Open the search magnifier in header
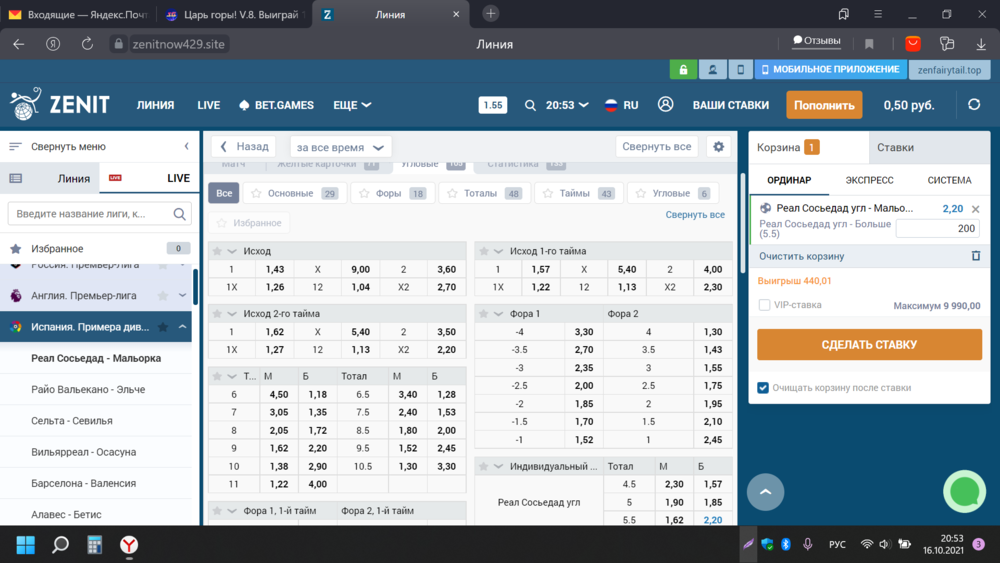The image size is (1000, 563). (x=530, y=105)
